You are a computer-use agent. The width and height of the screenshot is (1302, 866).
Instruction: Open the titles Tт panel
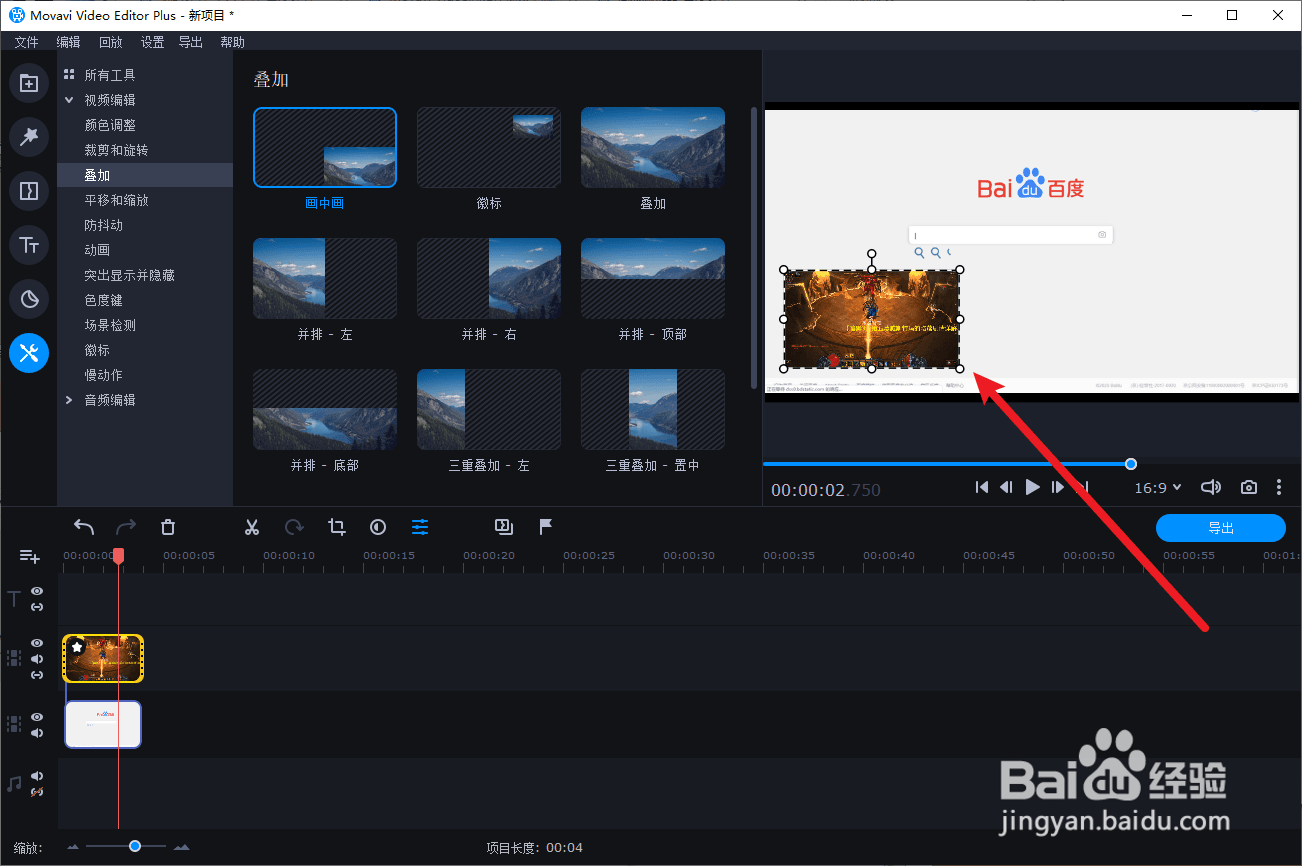click(29, 245)
